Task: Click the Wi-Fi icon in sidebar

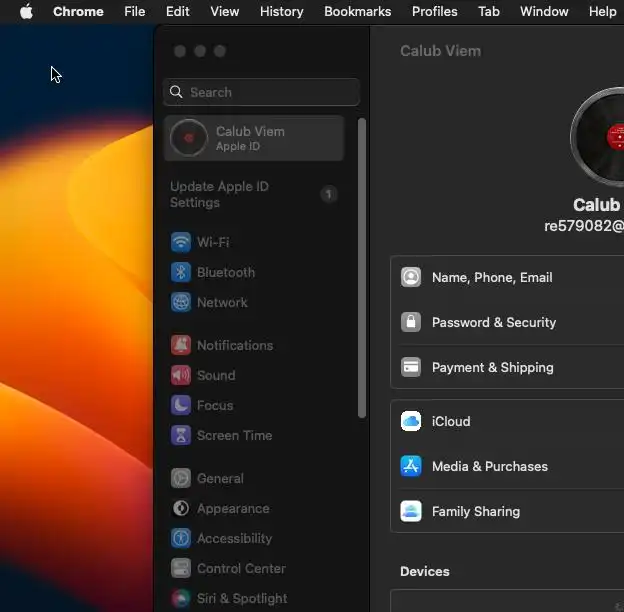Action: coord(181,242)
